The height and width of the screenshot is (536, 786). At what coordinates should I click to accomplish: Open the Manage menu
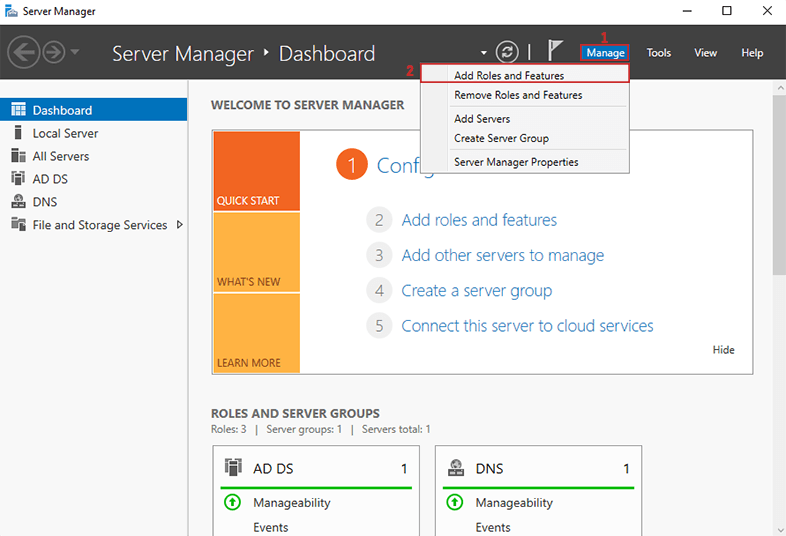[605, 53]
